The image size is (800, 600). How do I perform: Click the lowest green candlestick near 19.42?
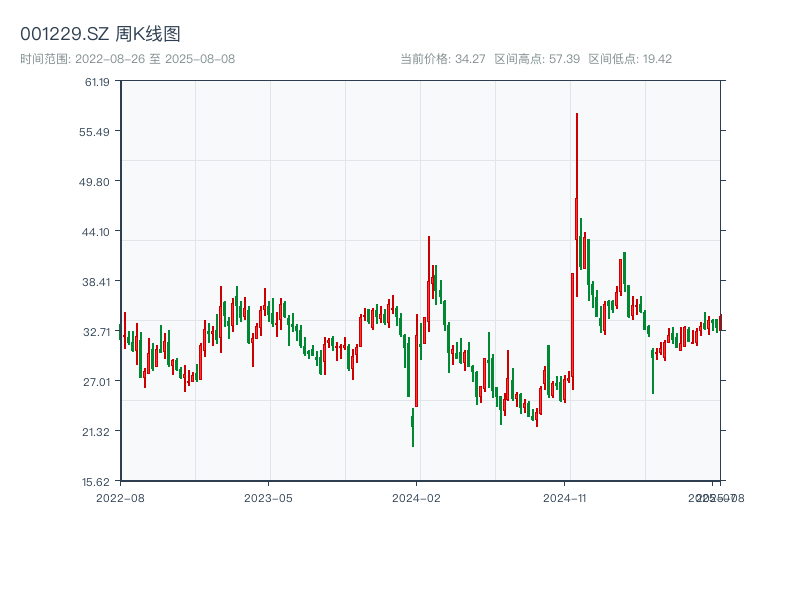[412, 428]
